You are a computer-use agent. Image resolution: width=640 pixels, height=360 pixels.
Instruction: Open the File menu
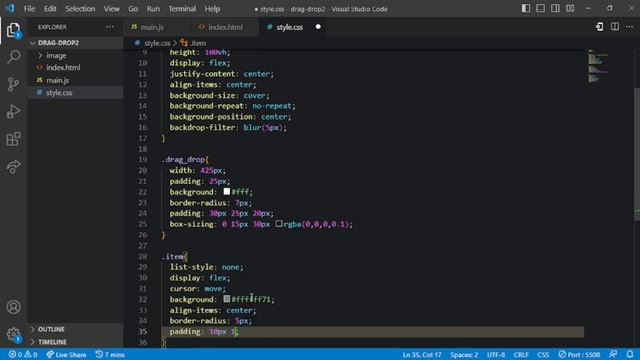(29, 9)
